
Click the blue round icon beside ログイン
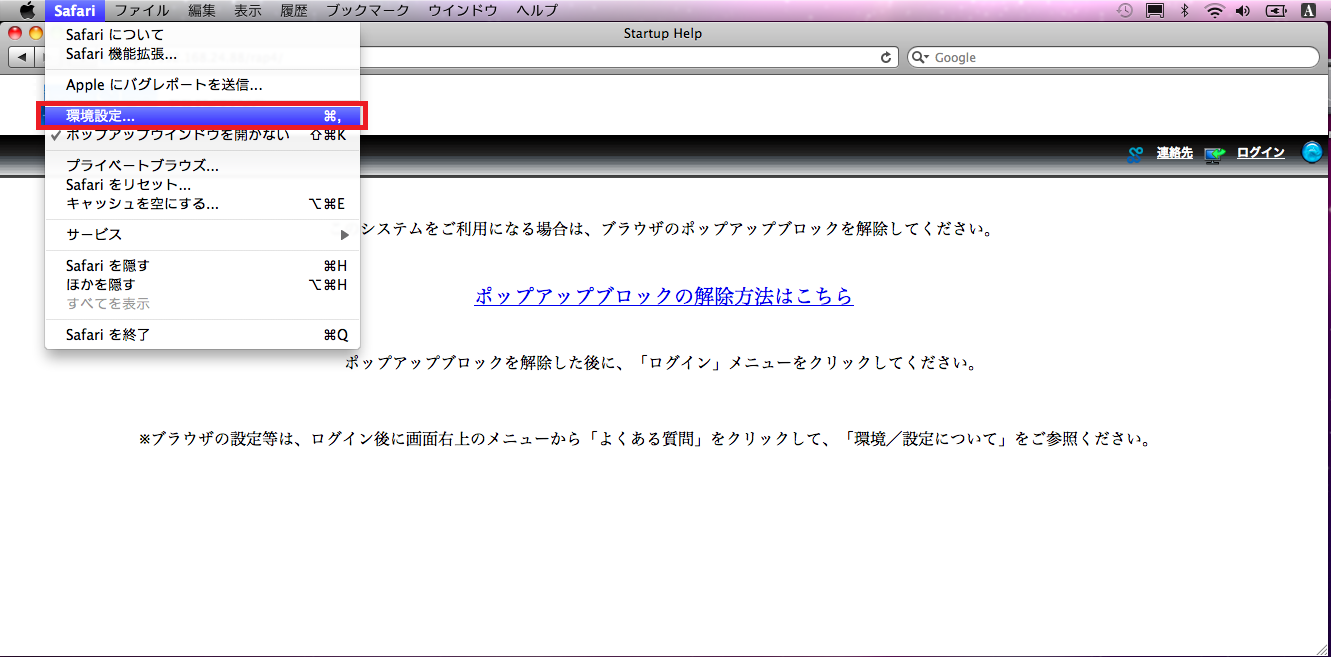click(1312, 152)
